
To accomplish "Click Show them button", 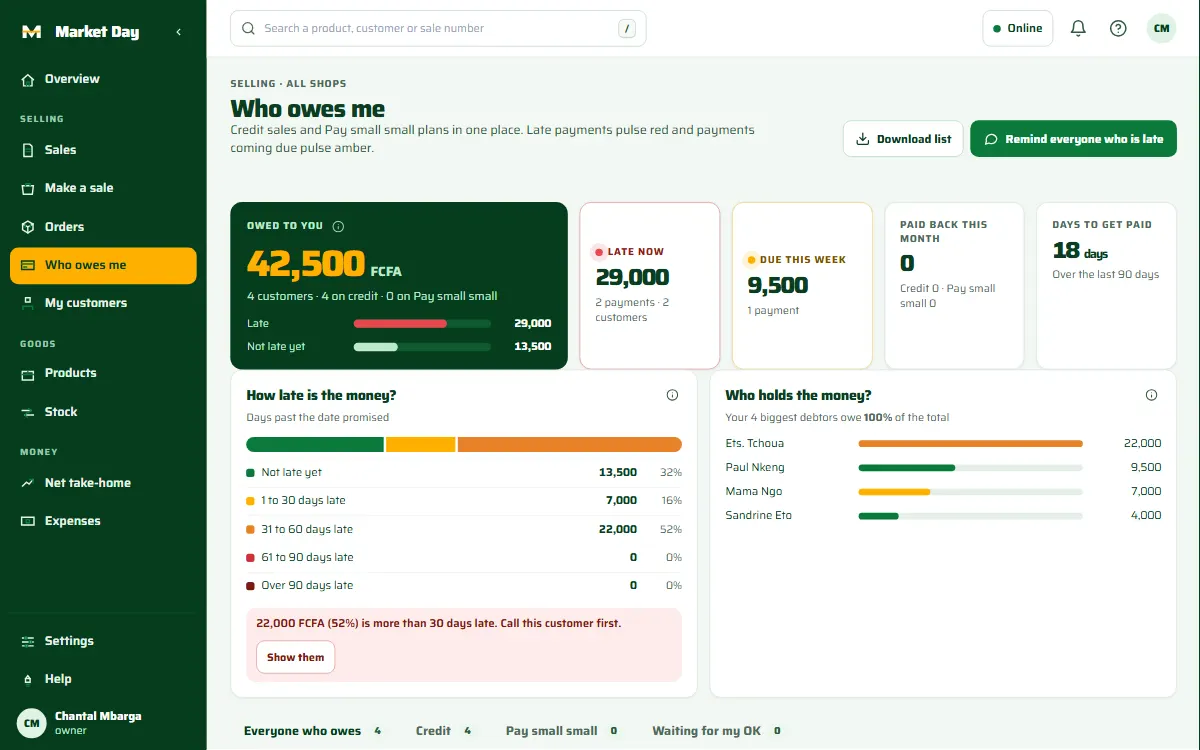I will point(296,657).
